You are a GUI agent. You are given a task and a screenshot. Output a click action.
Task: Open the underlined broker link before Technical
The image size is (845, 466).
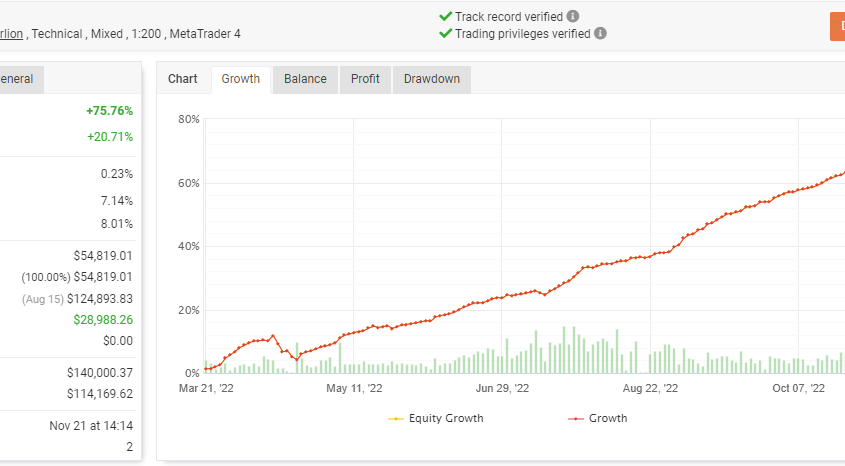tap(12, 33)
